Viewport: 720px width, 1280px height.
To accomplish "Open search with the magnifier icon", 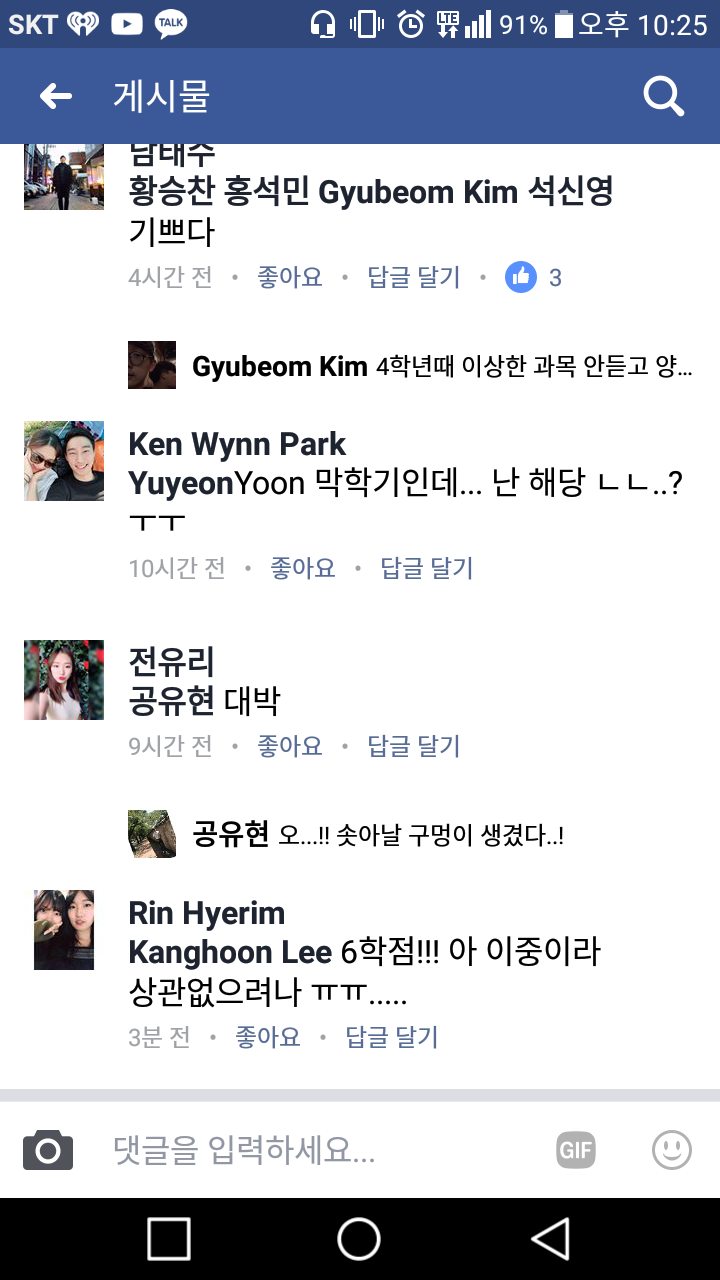I will click(663, 96).
